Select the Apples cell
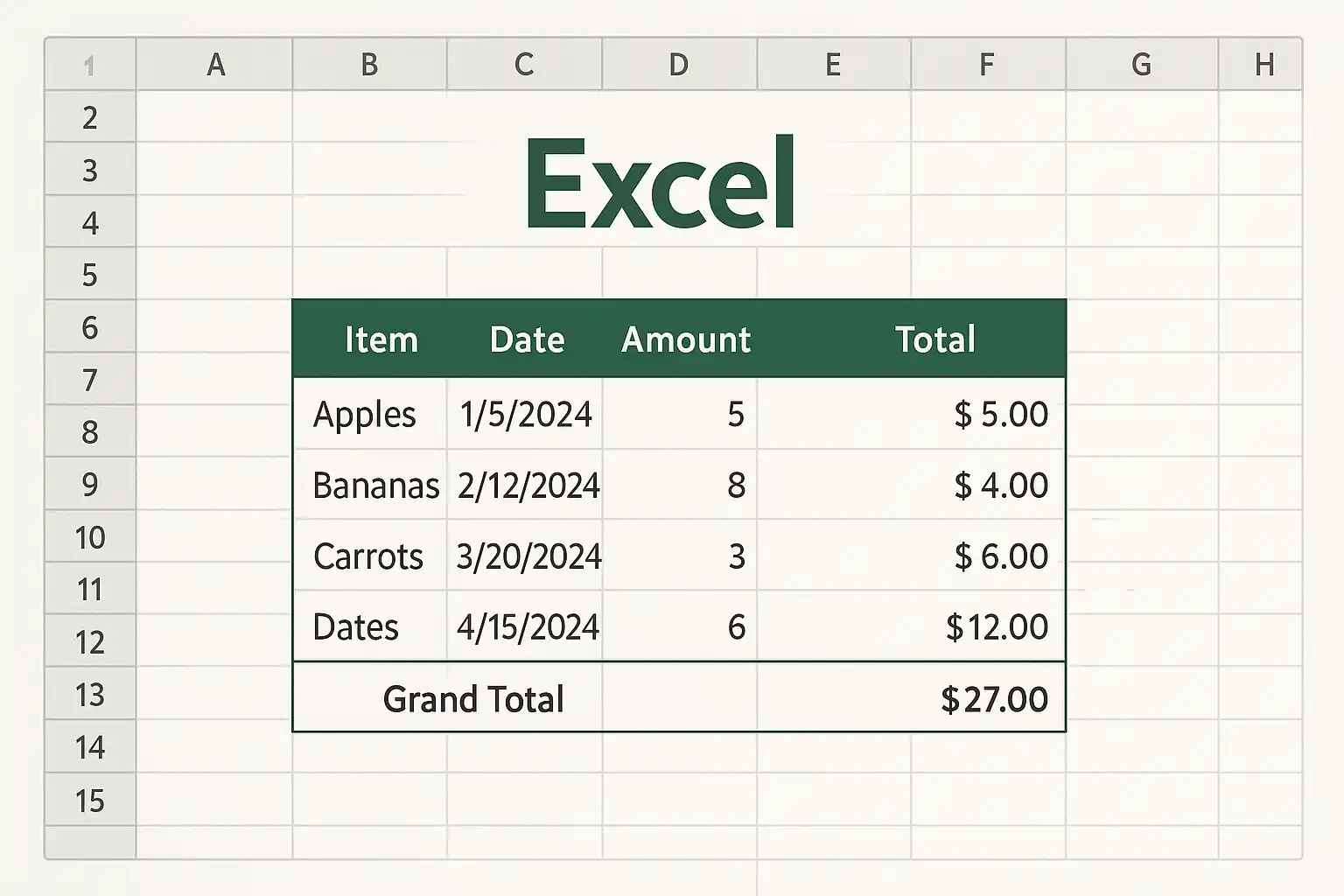1344x896 pixels. click(x=366, y=414)
